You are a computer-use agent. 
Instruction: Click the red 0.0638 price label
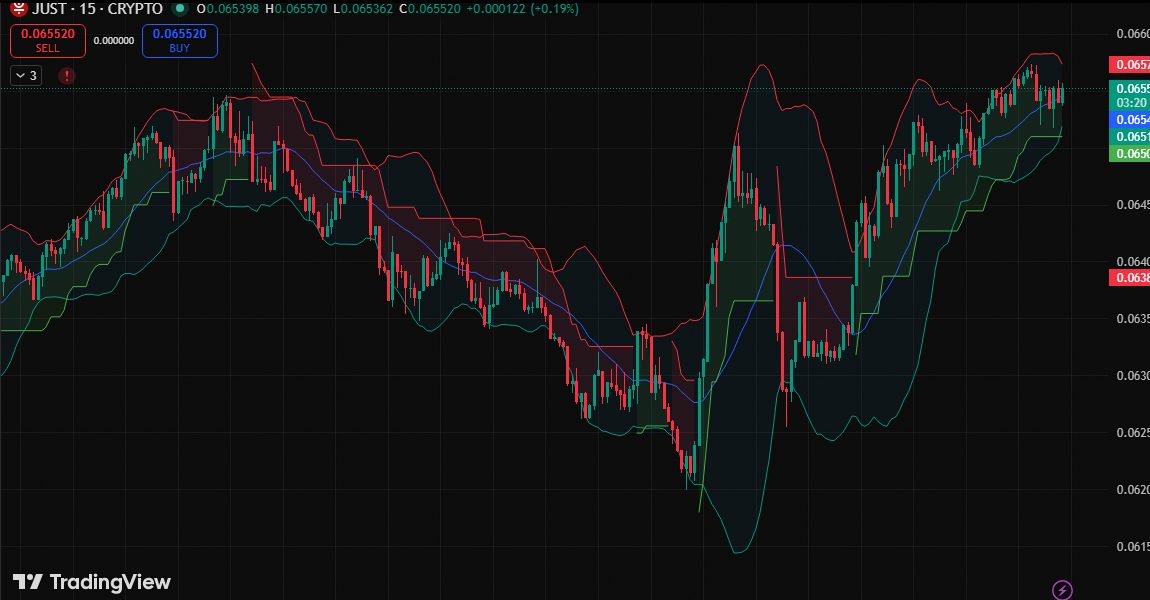point(1129,277)
